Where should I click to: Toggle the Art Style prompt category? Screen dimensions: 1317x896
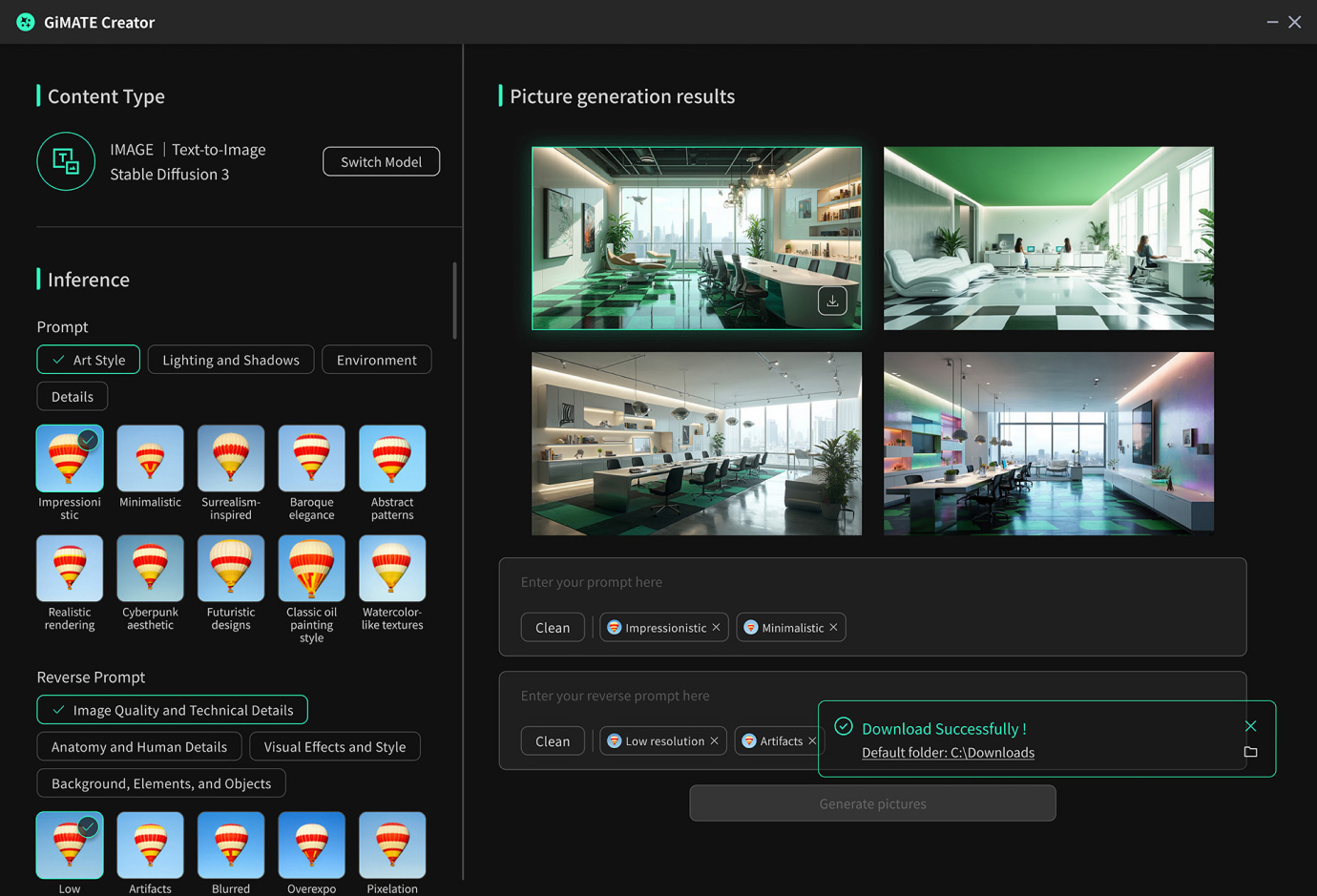[x=89, y=360]
